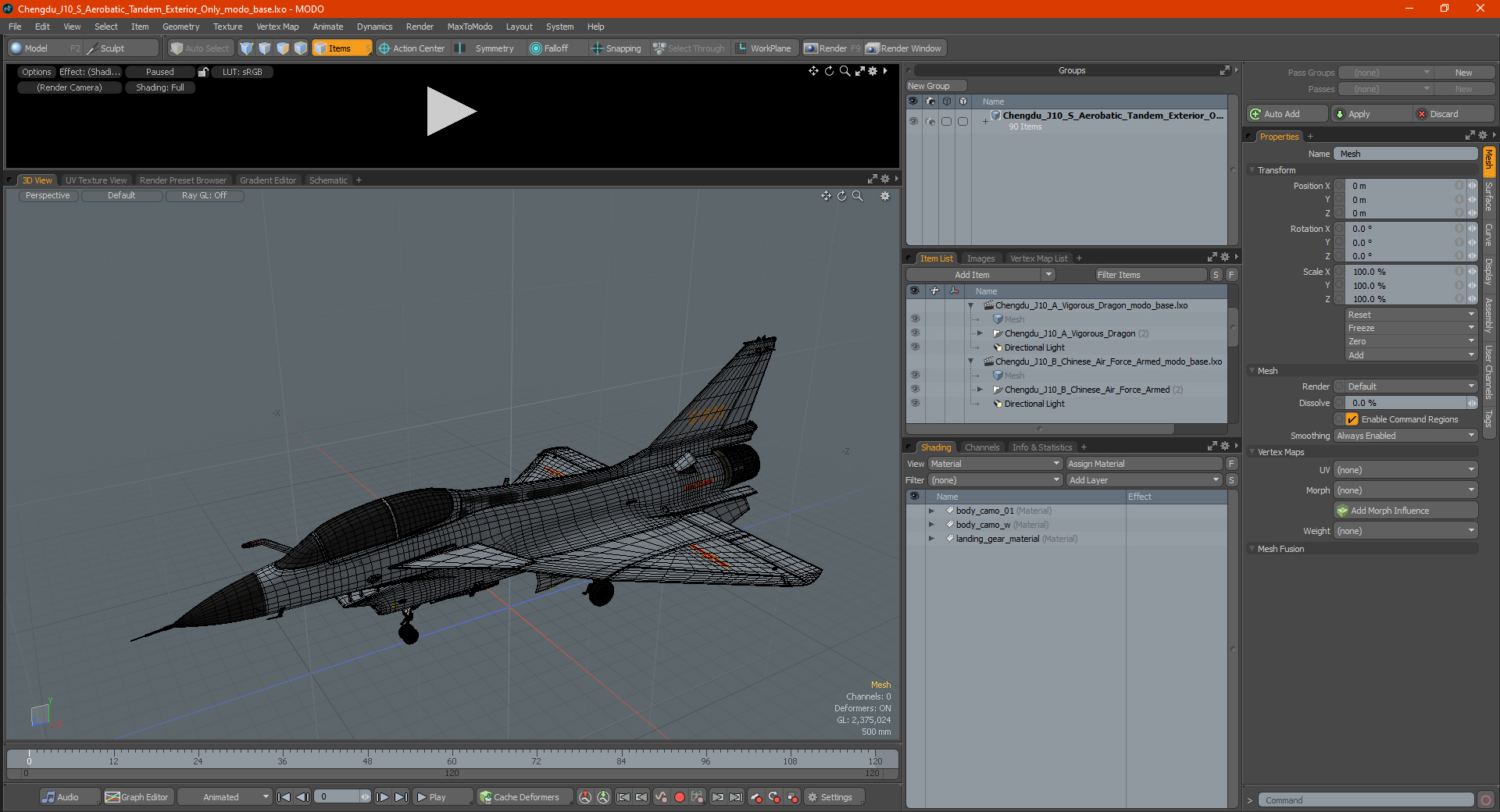Expand Chengdu_J10_A_Vigorous_Dragon tree item
The width and height of the screenshot is (1500, 812).
coord(980,333)
